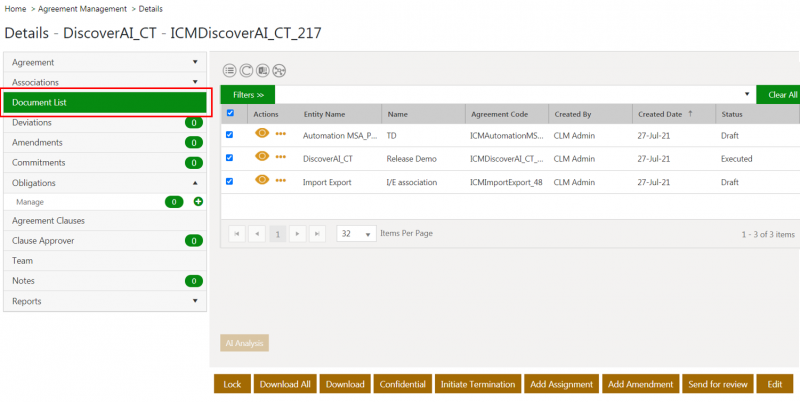Screen dimensions: 800x402
Task: Expand the Filters panel
Action: (x=248, y=94)
